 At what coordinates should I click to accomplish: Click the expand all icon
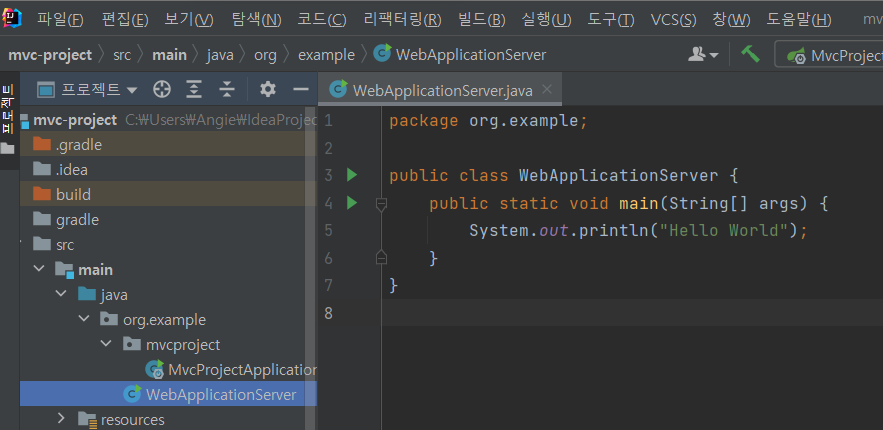click(x=194, y=89)
